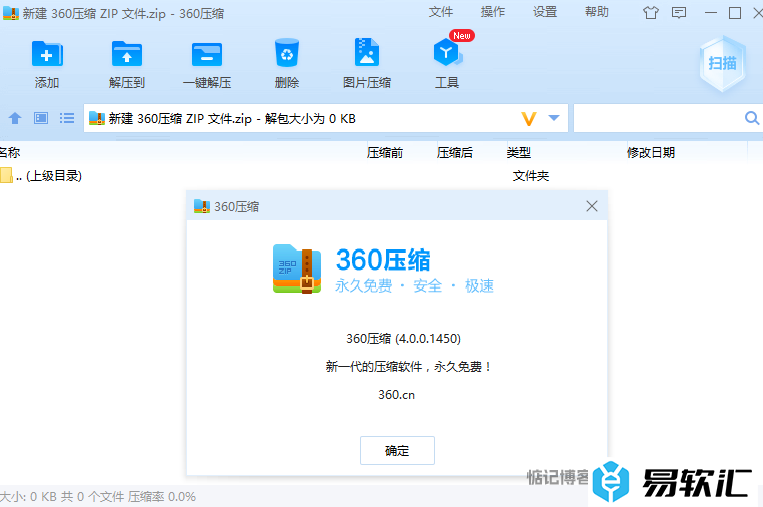Viewport: 763px width, 507px height.
Task: Open the 图片压缩 image compression tool
Action: [x=367, y=53]
